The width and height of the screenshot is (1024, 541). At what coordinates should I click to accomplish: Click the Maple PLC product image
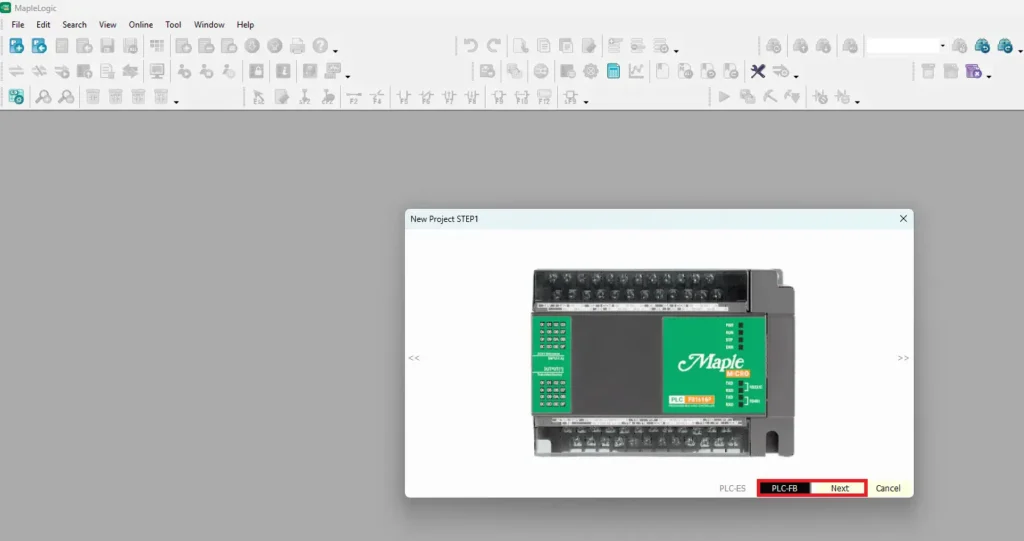click(664, 363)
